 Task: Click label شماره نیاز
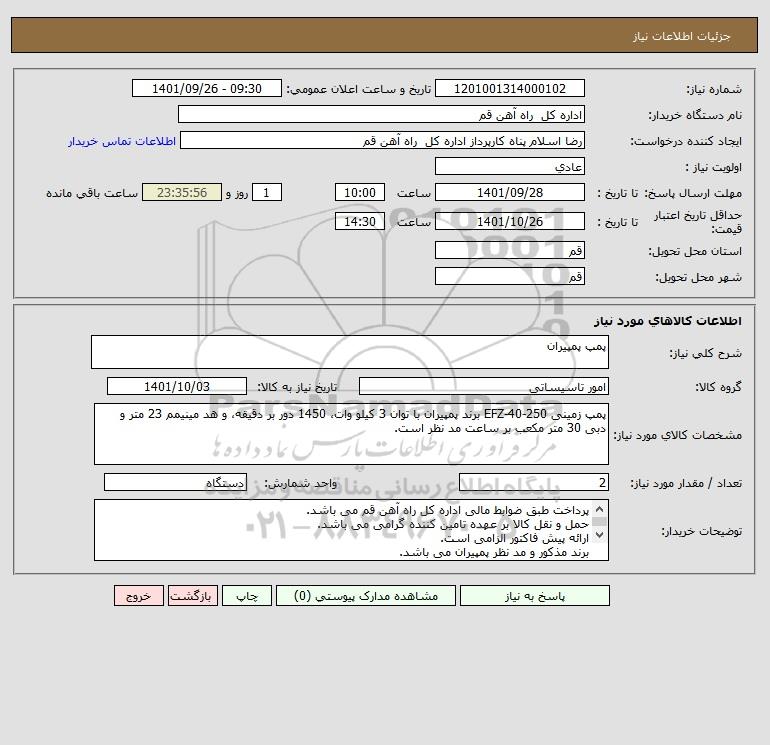pos(714,89)
